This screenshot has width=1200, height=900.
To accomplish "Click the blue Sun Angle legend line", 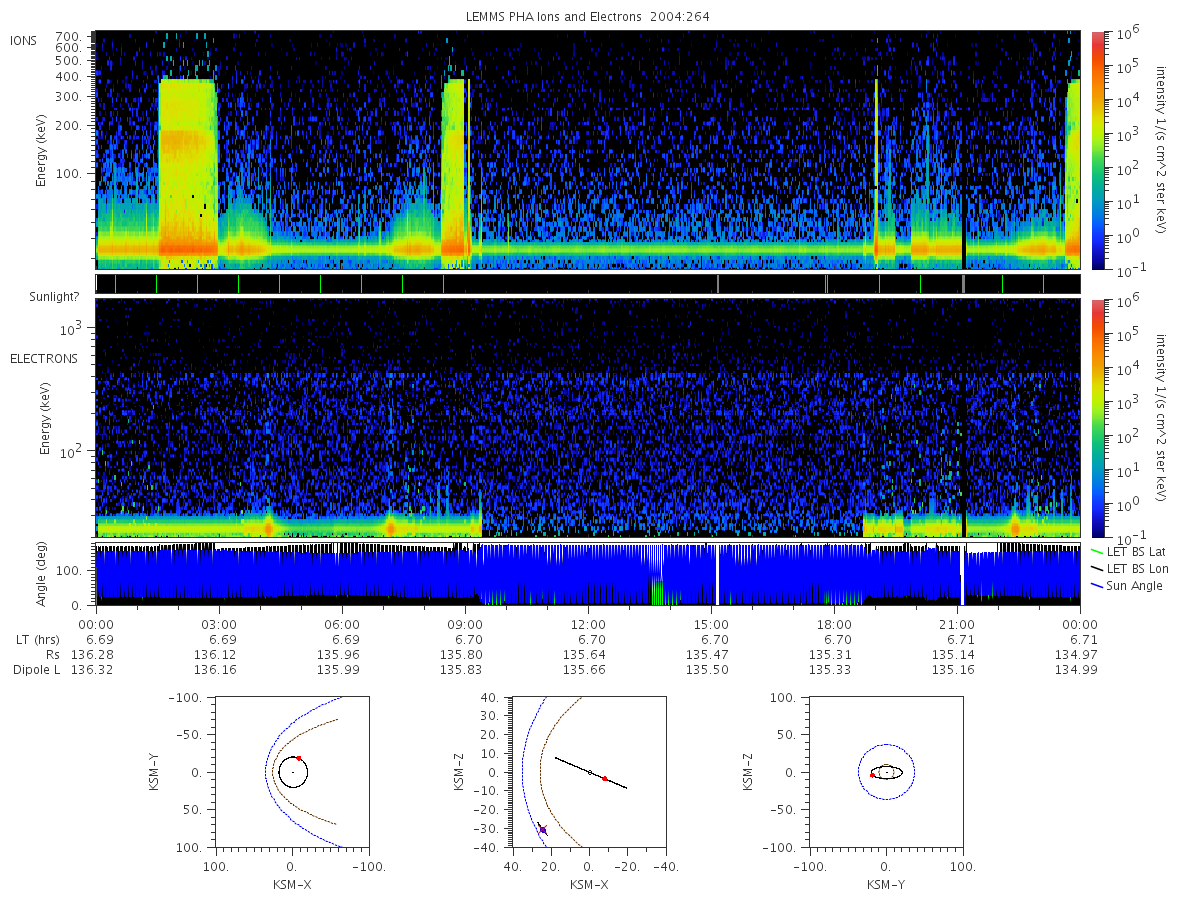I will (1096, 586).
